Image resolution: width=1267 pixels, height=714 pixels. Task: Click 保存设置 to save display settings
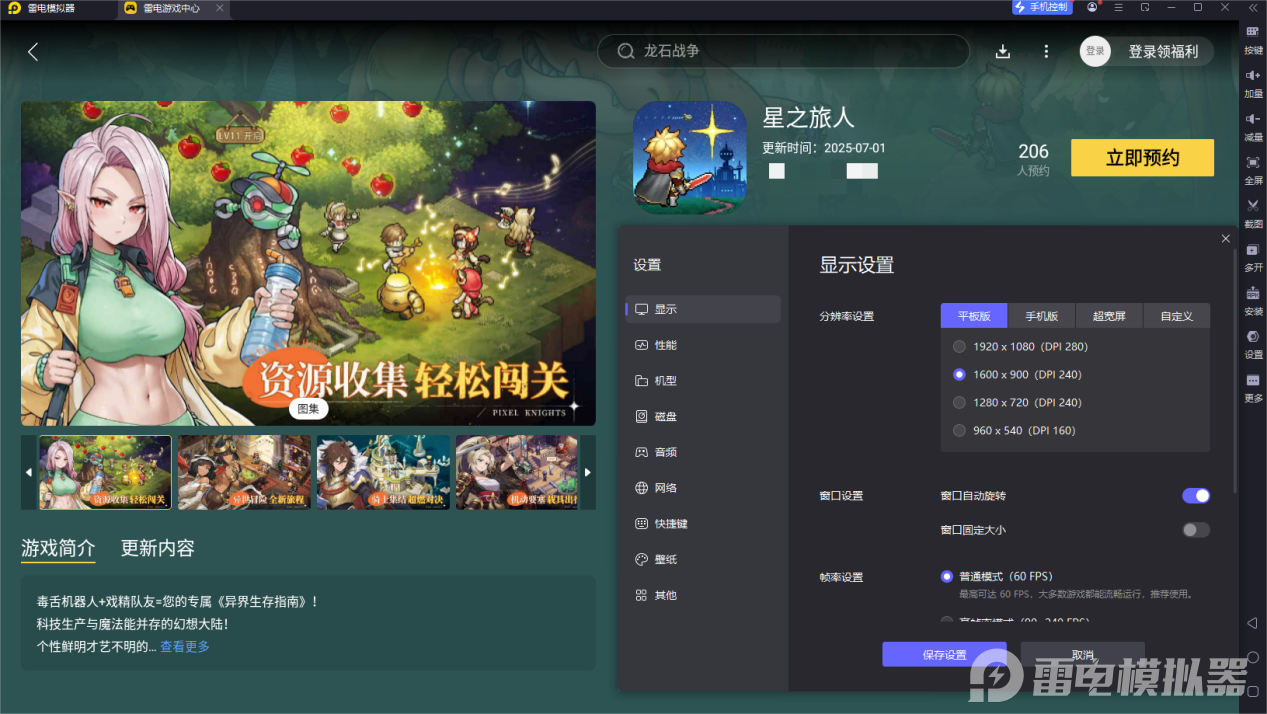pyautogui.click(x=943, y=654)
